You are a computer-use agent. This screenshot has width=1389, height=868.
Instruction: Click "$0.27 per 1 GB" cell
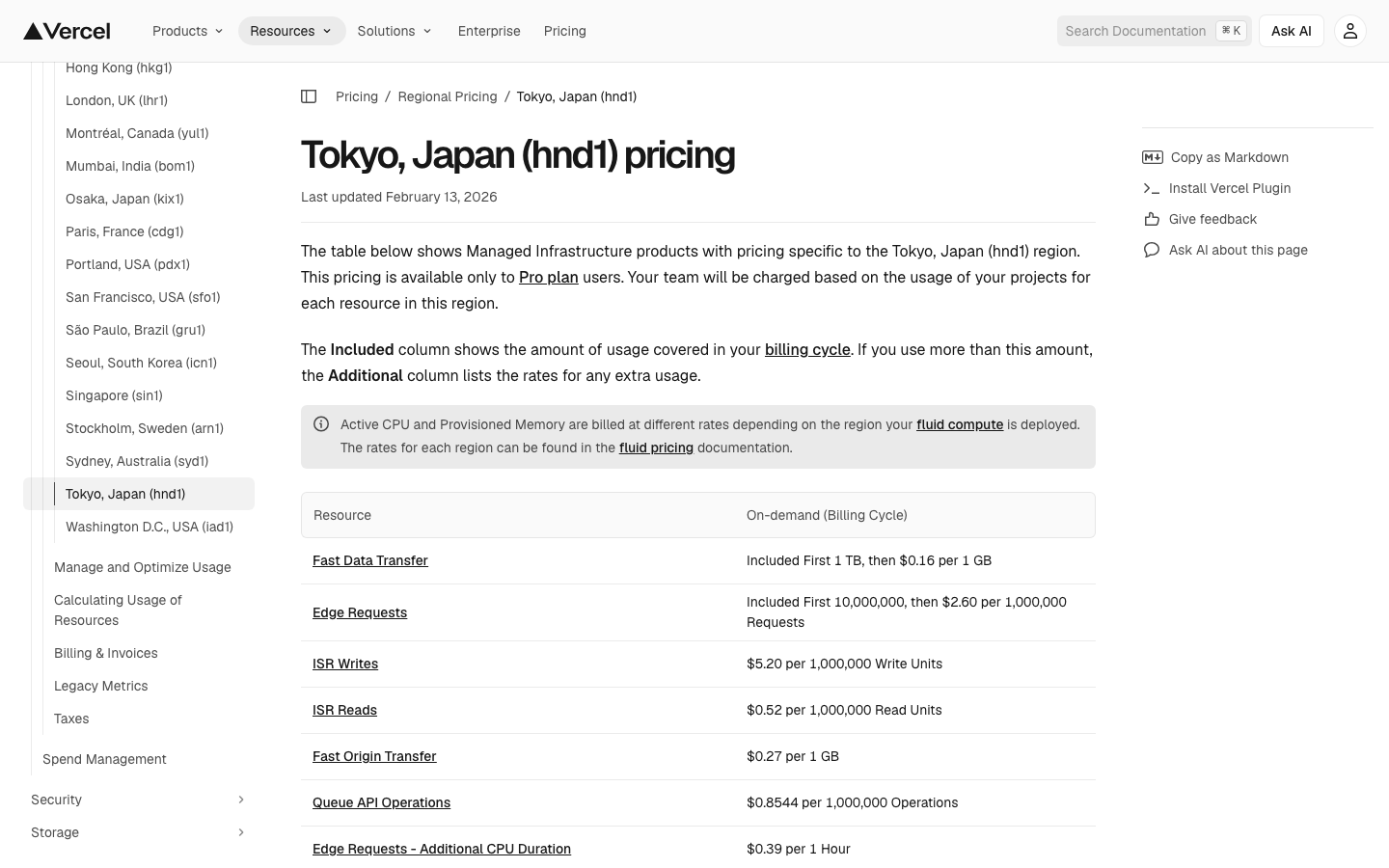pos(793,756)
